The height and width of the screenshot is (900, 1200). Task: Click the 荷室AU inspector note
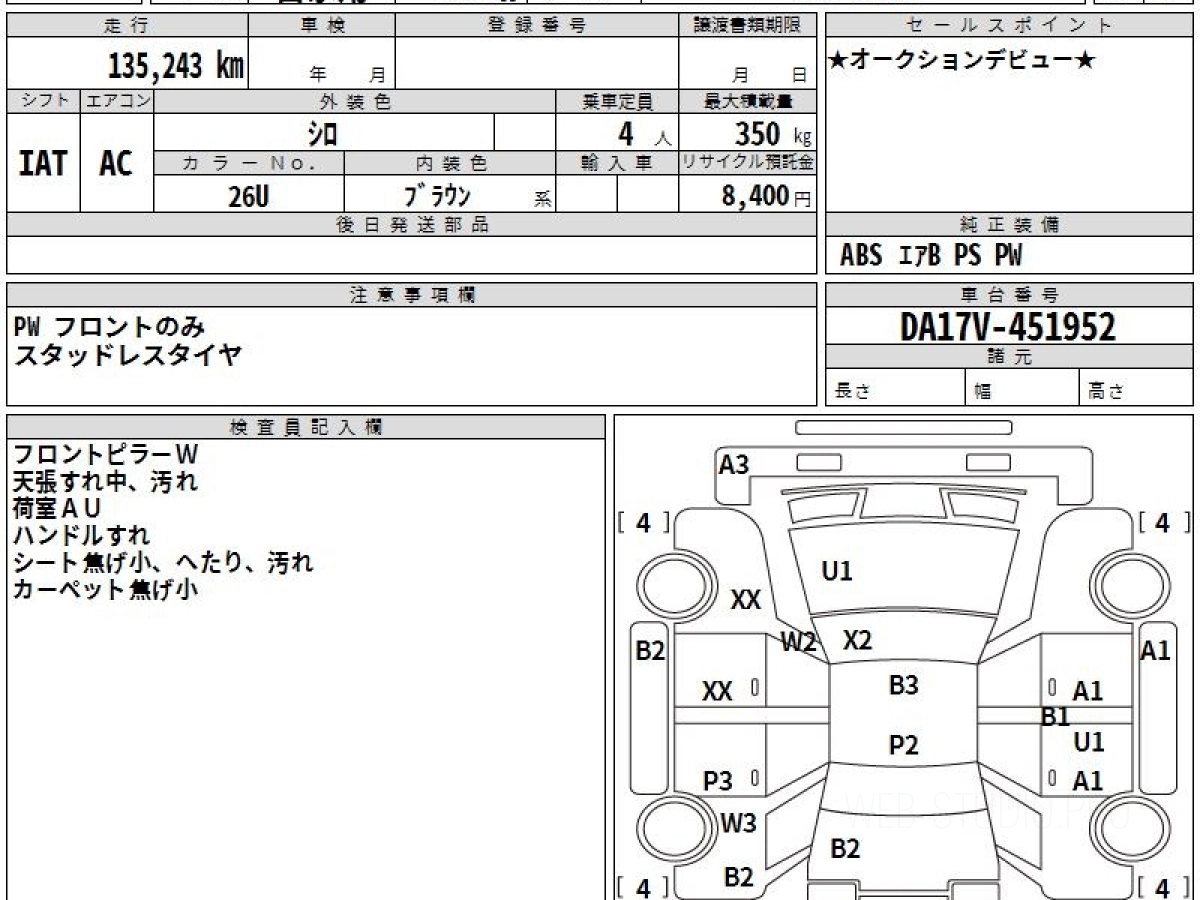(58, 509)
